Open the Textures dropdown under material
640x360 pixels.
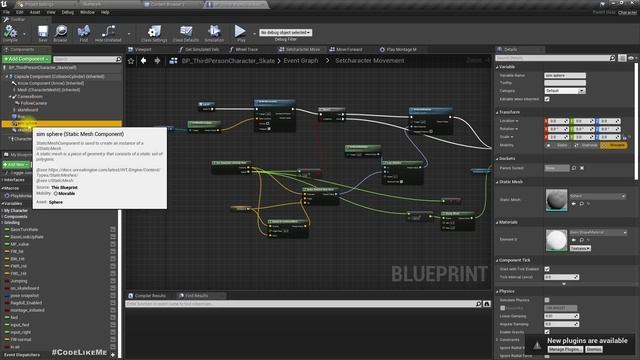(x=580, y=248)
